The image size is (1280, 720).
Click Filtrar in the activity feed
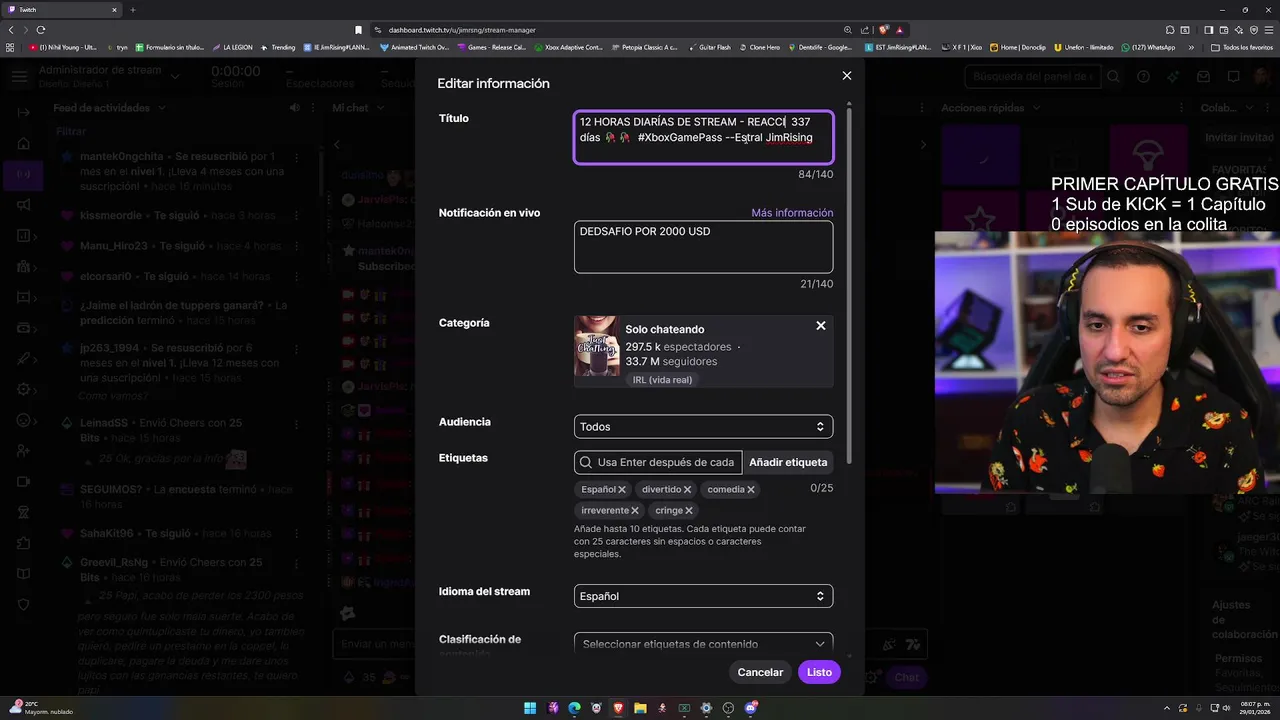(71, 131)
